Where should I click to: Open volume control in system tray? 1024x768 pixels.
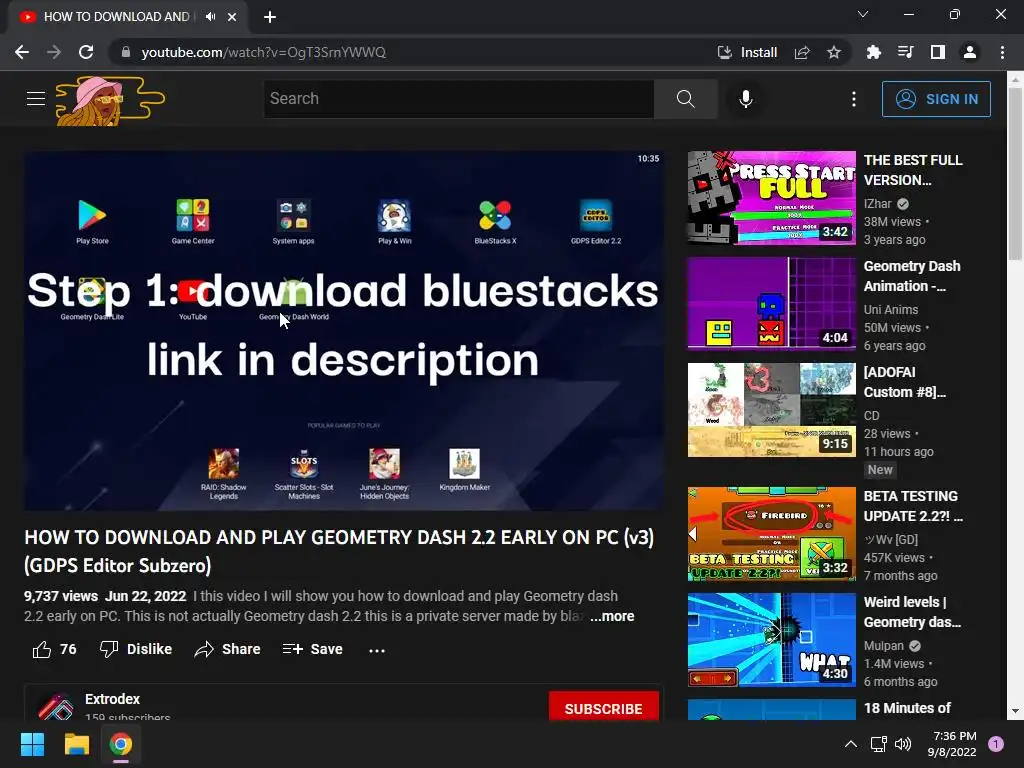pos(903,744)
